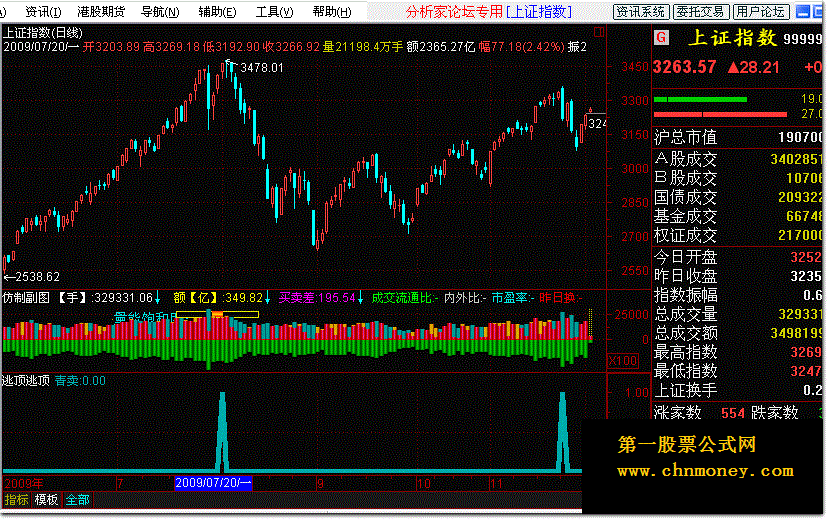The width and height of the screenshot is (829, 520).
Task: Click the 3263.57 current index price
Action: coord(685,67)
